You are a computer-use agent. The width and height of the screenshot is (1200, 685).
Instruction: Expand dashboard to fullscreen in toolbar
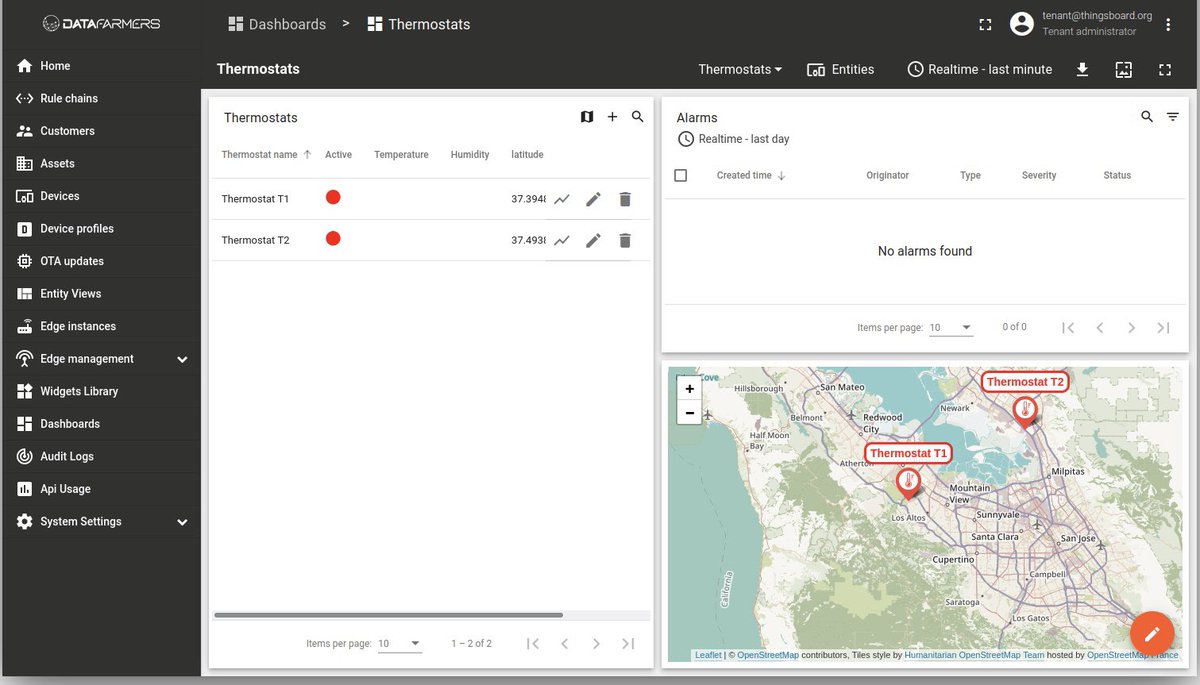[1164, 70]
